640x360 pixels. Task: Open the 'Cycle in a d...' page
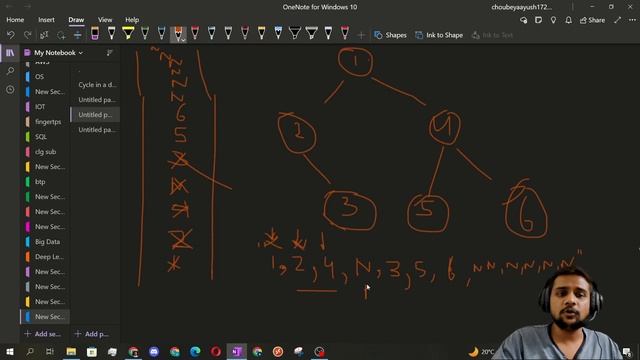(x=96, y=84)
